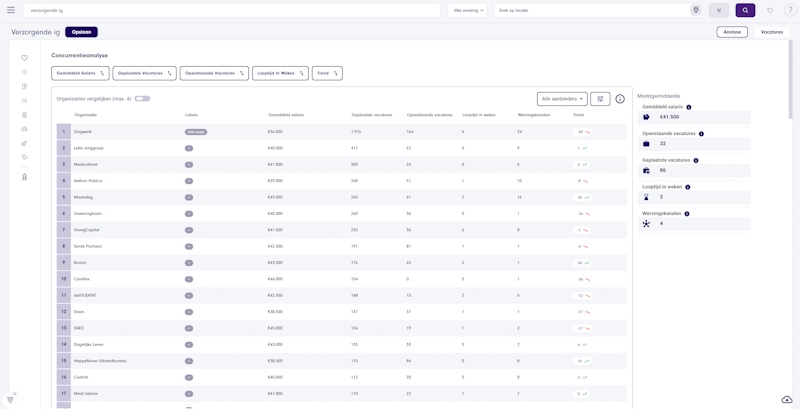Image resolution: width=800 pixels, height=409 pixels.
Task: Click the Zoek op locatie input field
Action: [x=590, y=10]
